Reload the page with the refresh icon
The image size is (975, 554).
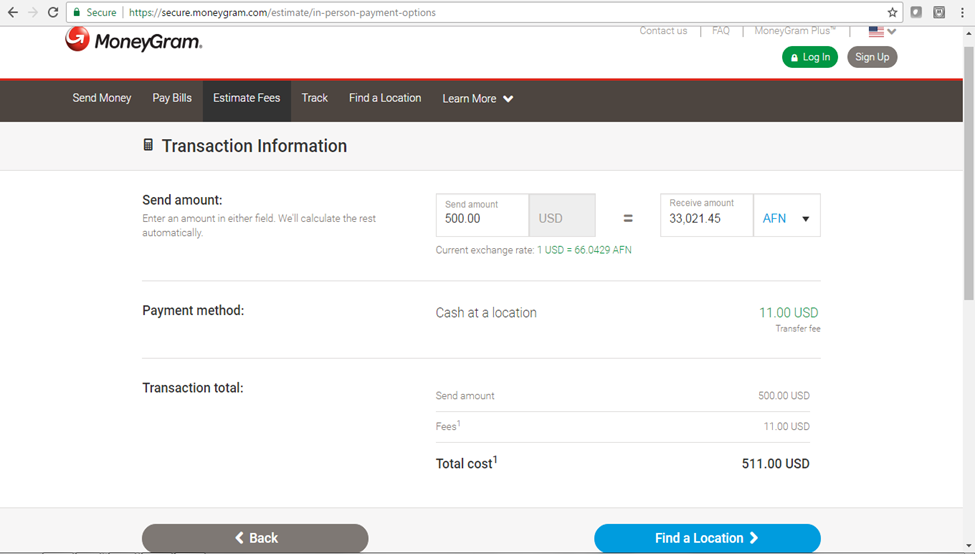tap(53, 13)
